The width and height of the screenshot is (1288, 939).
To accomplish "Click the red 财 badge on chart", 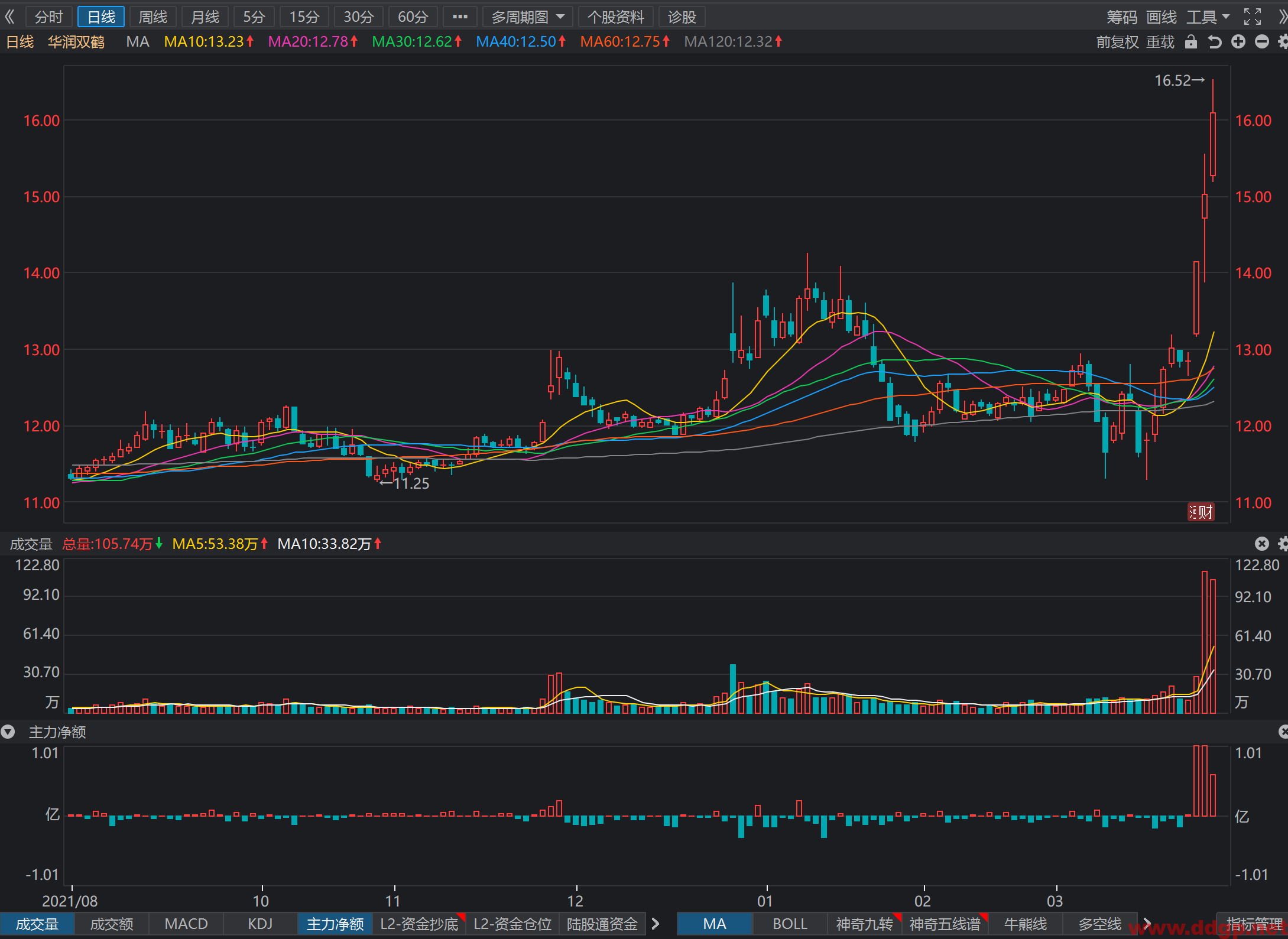I will [x=1201, y=512].
